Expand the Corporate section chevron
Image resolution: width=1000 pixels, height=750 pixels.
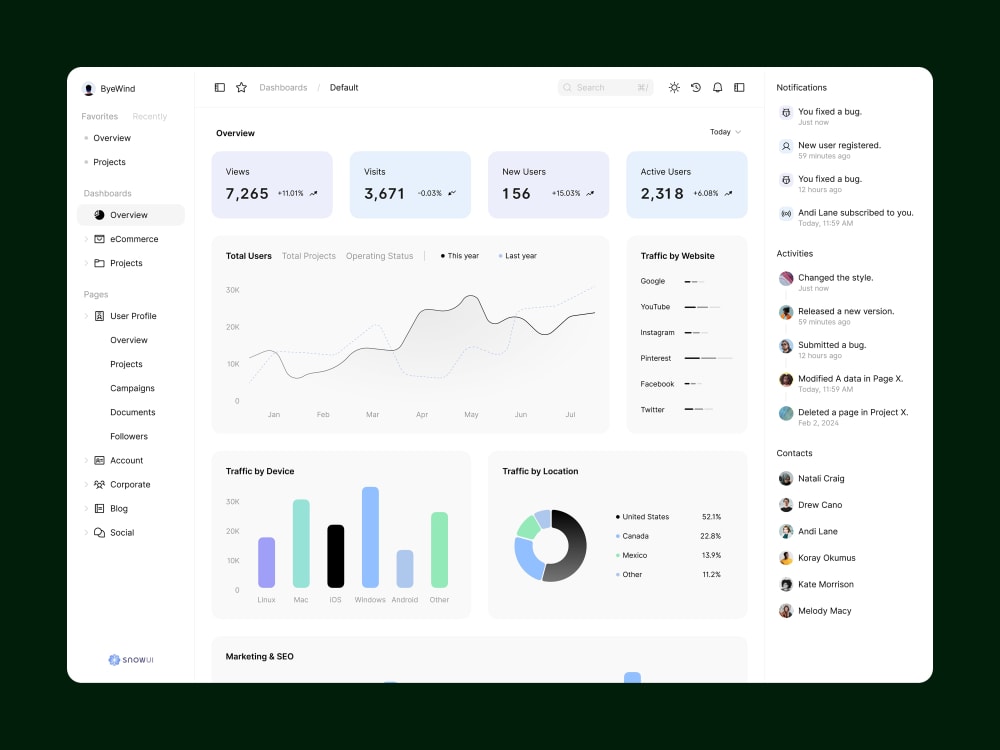tap(86, 485)
